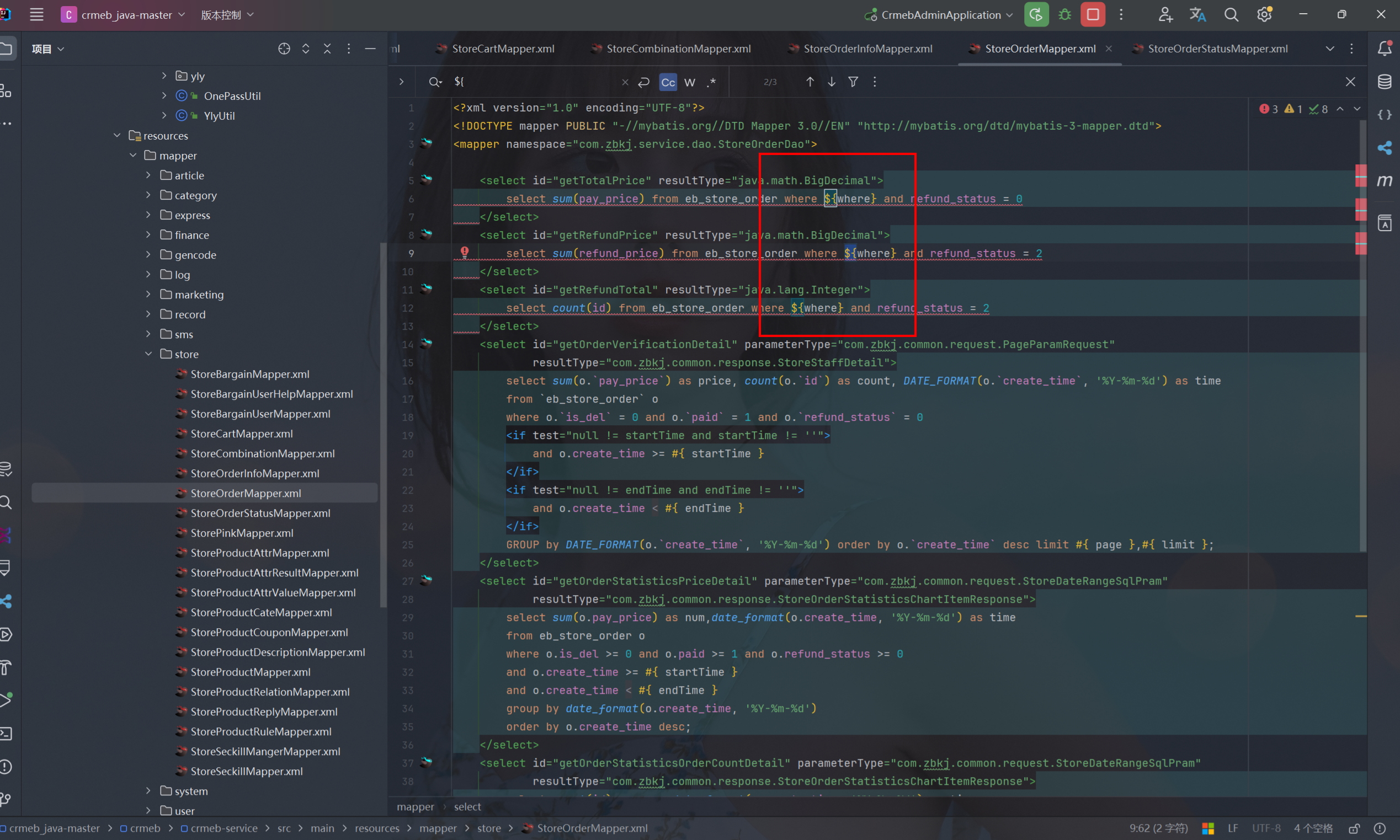Screen dimensions: 1400x840
Task: Switch to StoreOrderInfoMapper.xml tab
Action: click(867, 49)
